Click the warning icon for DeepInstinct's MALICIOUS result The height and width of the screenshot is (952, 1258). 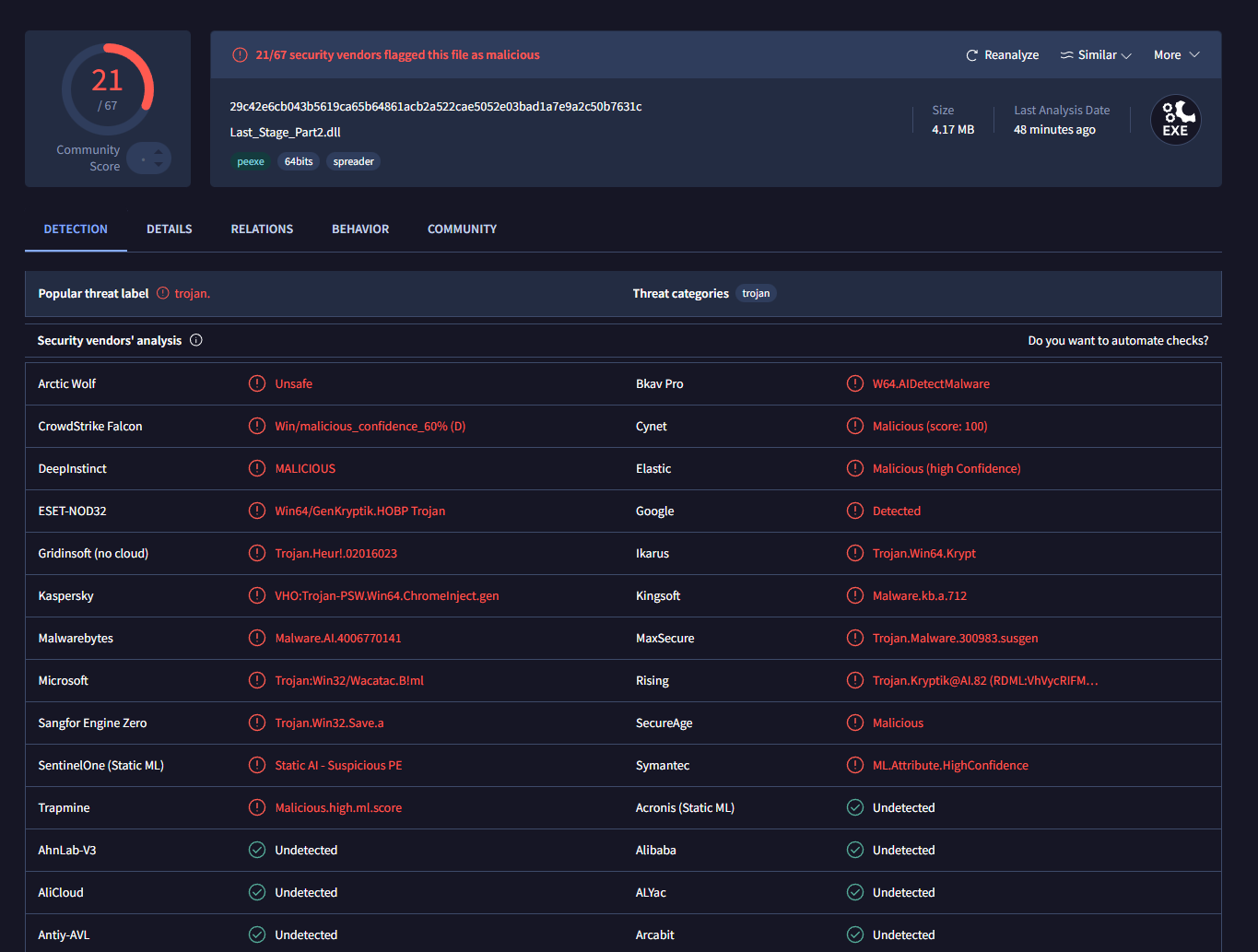257,468
